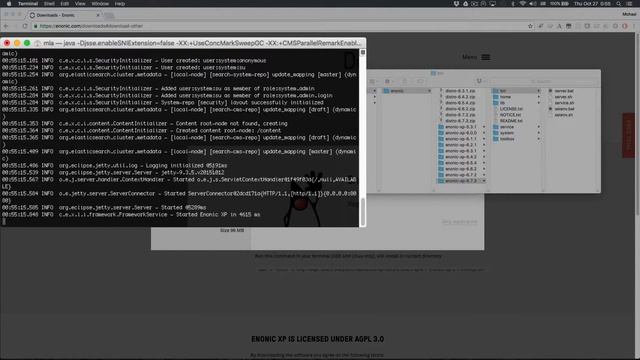The width and height of the screenshot is (640, 360).
Task: Select distro-6.7.3.zip file
Action: tap(460, 121)
